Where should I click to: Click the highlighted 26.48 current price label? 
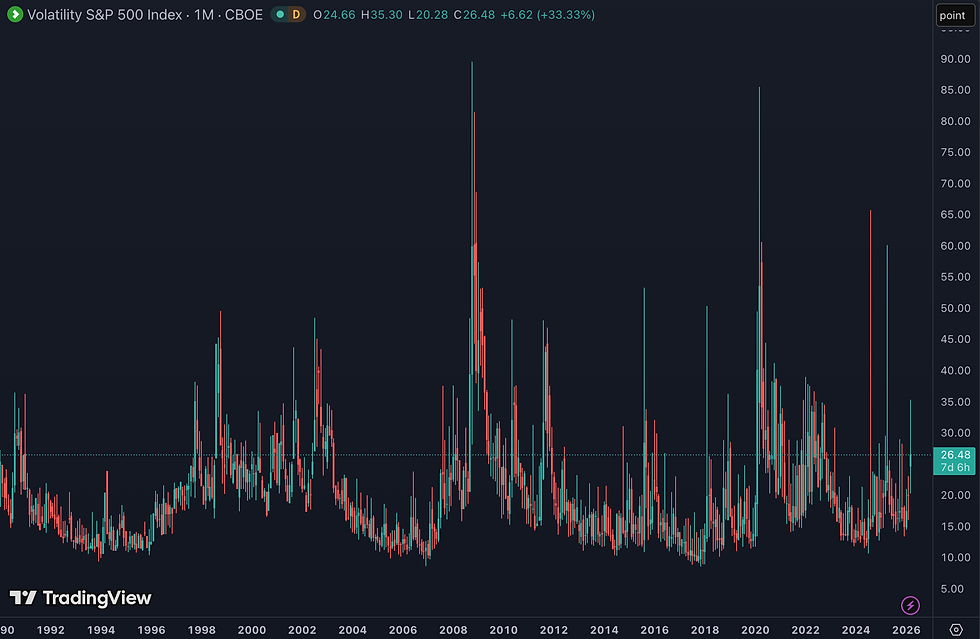pos(955,455)
